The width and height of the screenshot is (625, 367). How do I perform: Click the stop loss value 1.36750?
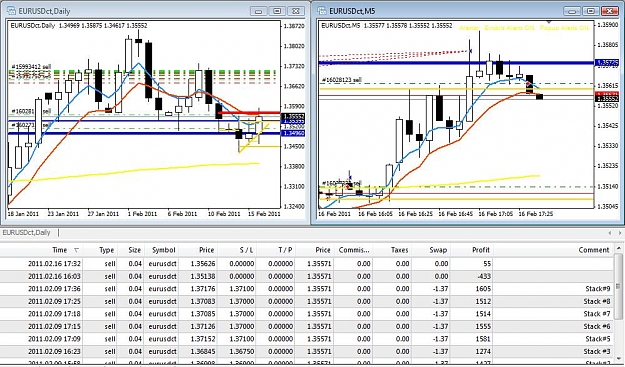(242, 351)
